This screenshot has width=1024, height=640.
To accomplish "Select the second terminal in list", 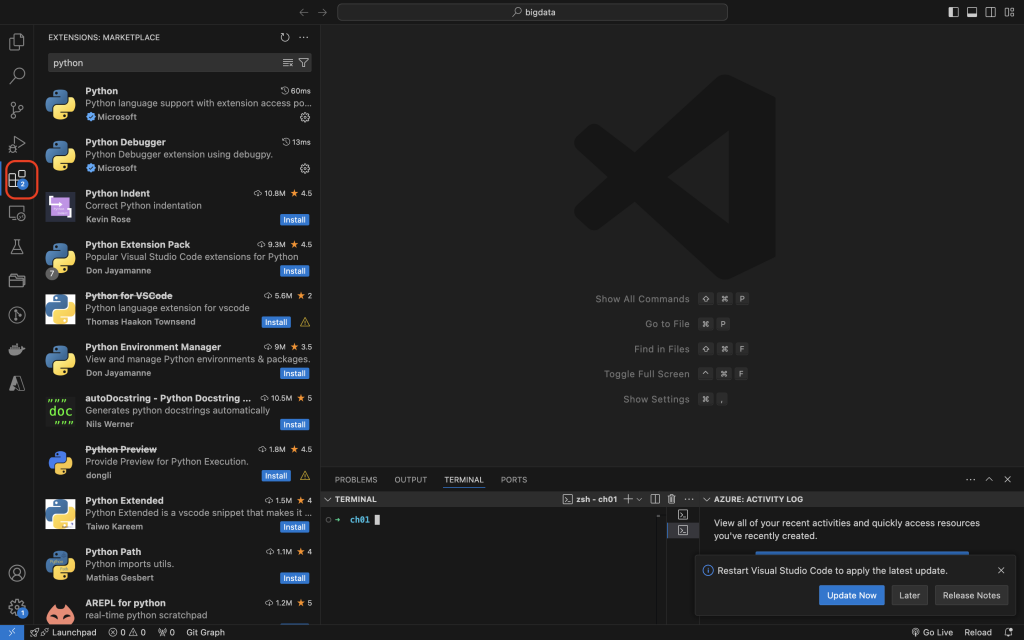I will [x=683, y=530].
